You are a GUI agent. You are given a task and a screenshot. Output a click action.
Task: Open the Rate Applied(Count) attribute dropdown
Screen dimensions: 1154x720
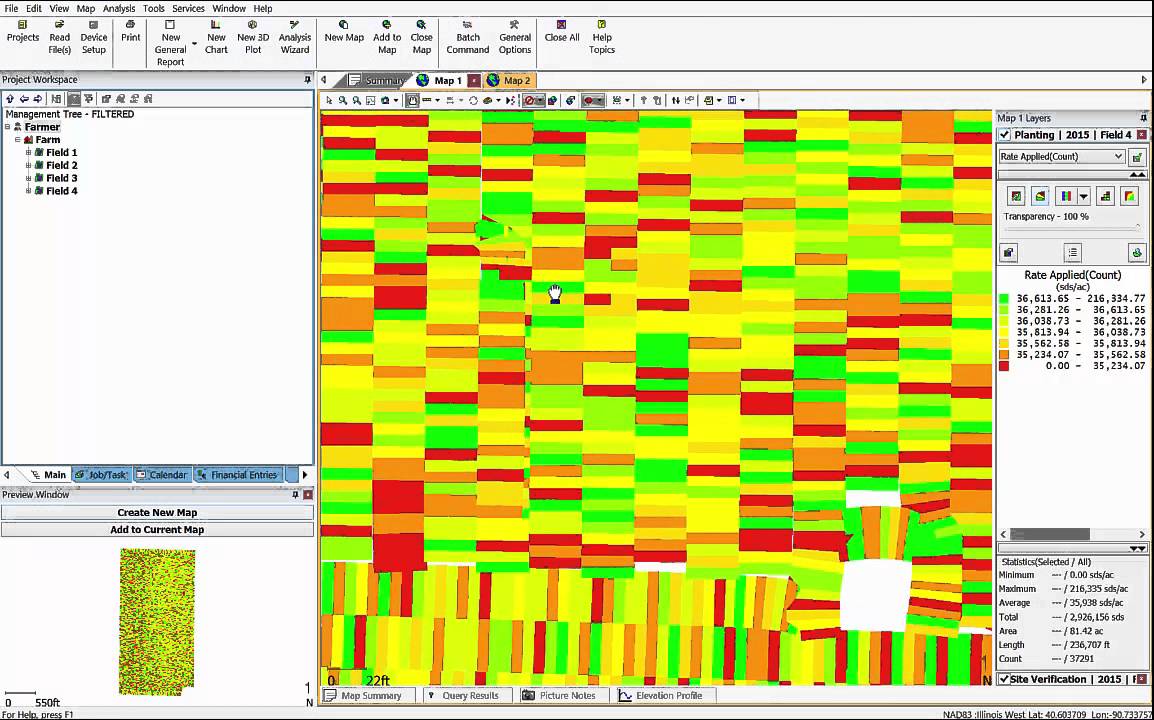[x=1061, y=156]
